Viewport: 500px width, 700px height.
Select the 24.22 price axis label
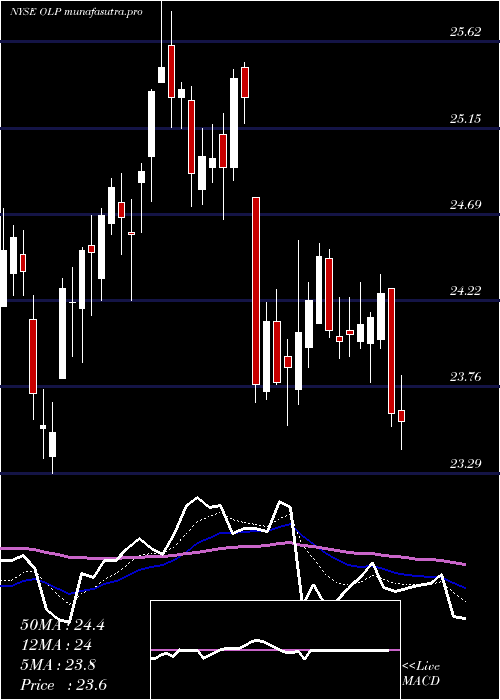tap(466, 291)
